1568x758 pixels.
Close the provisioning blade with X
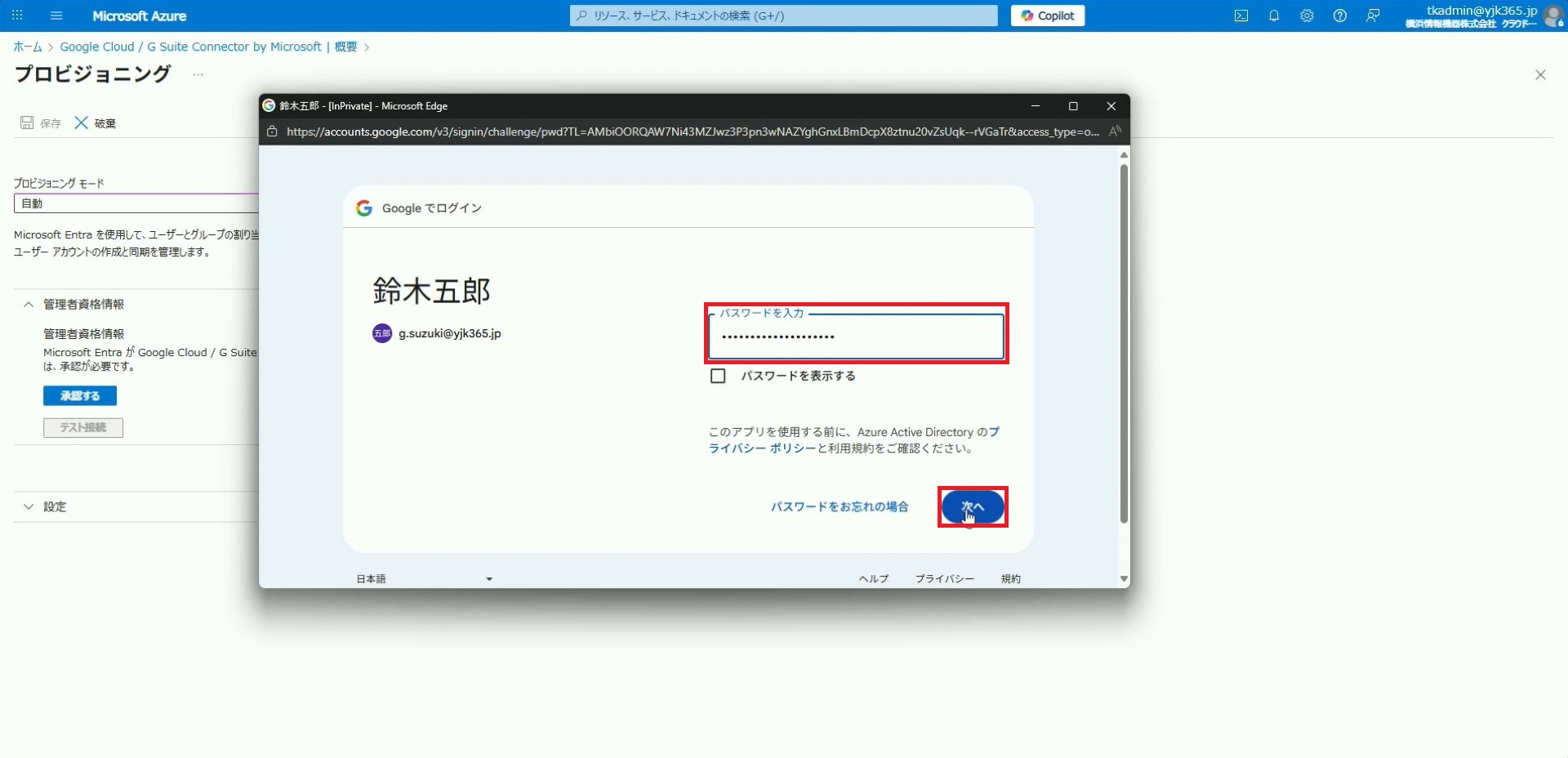tap(1540, 75)
